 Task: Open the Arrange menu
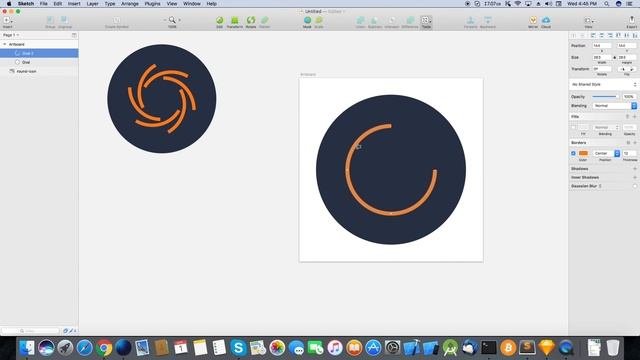point(130,4)
